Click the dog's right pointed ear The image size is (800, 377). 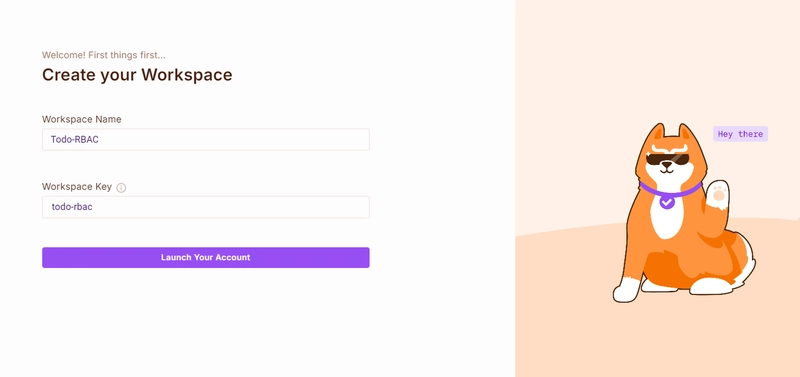point(685,135)
